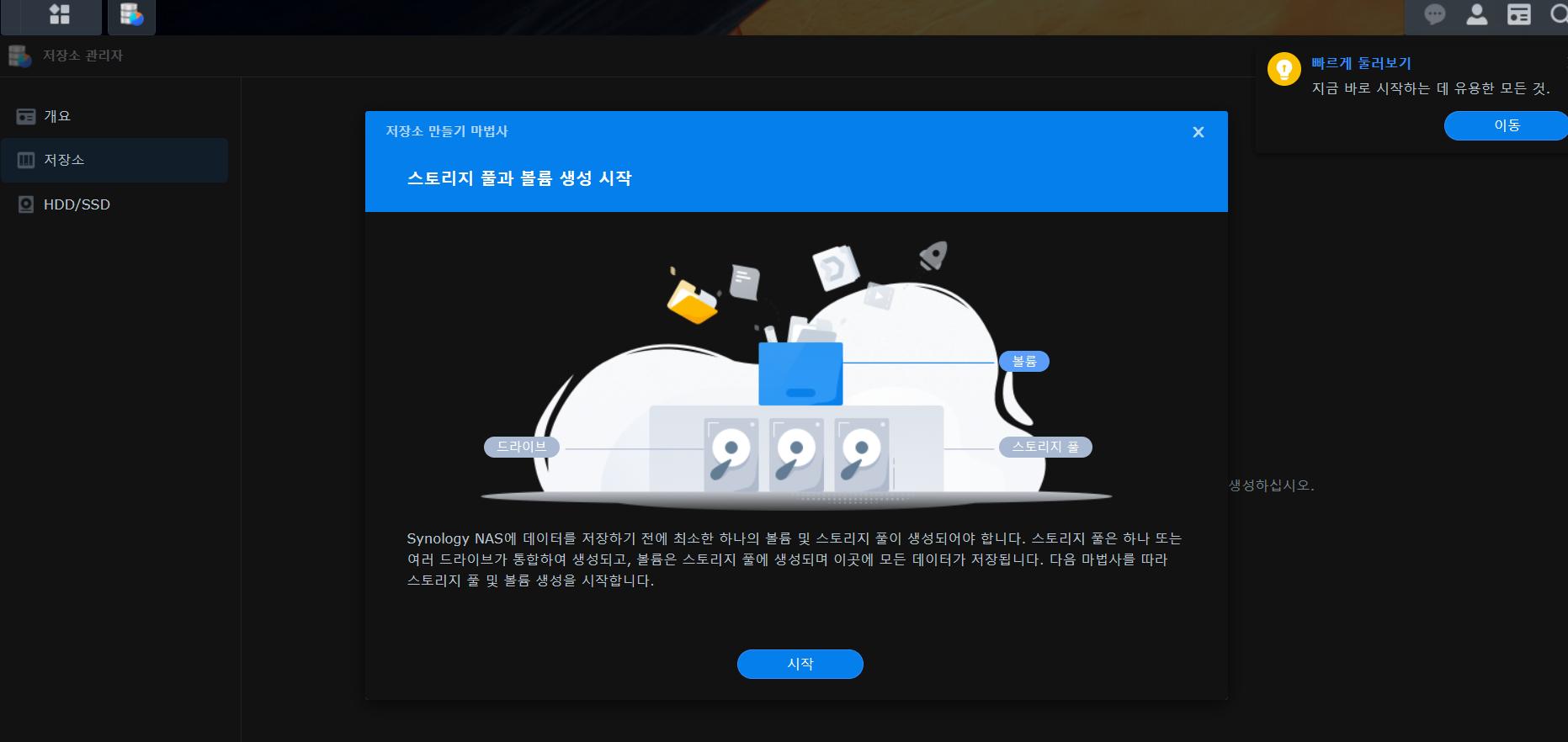The height and width of the screenshot is (742, 1568).
Task: Show the widgets panel icon
Action: click(1518, 15)
